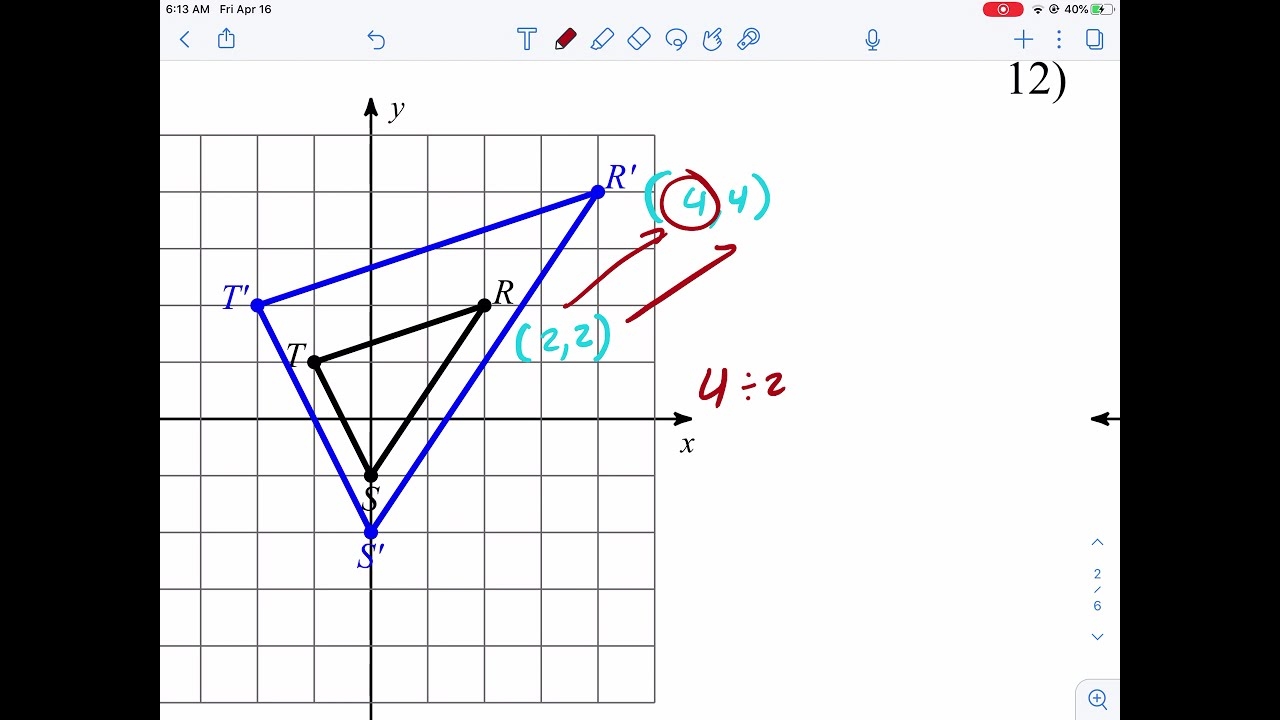Toggle the laser pointer/presentation tool
The height and width of the screenshot is (720, 1280).
[748, 39]
